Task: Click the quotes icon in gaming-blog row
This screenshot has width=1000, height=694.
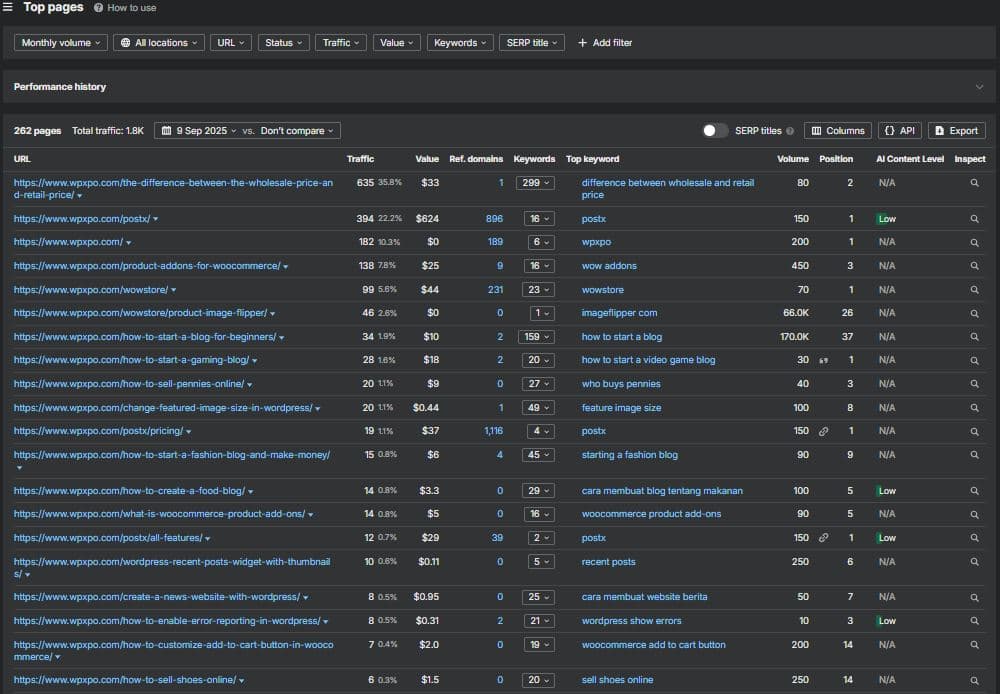Action: (823, 360)
